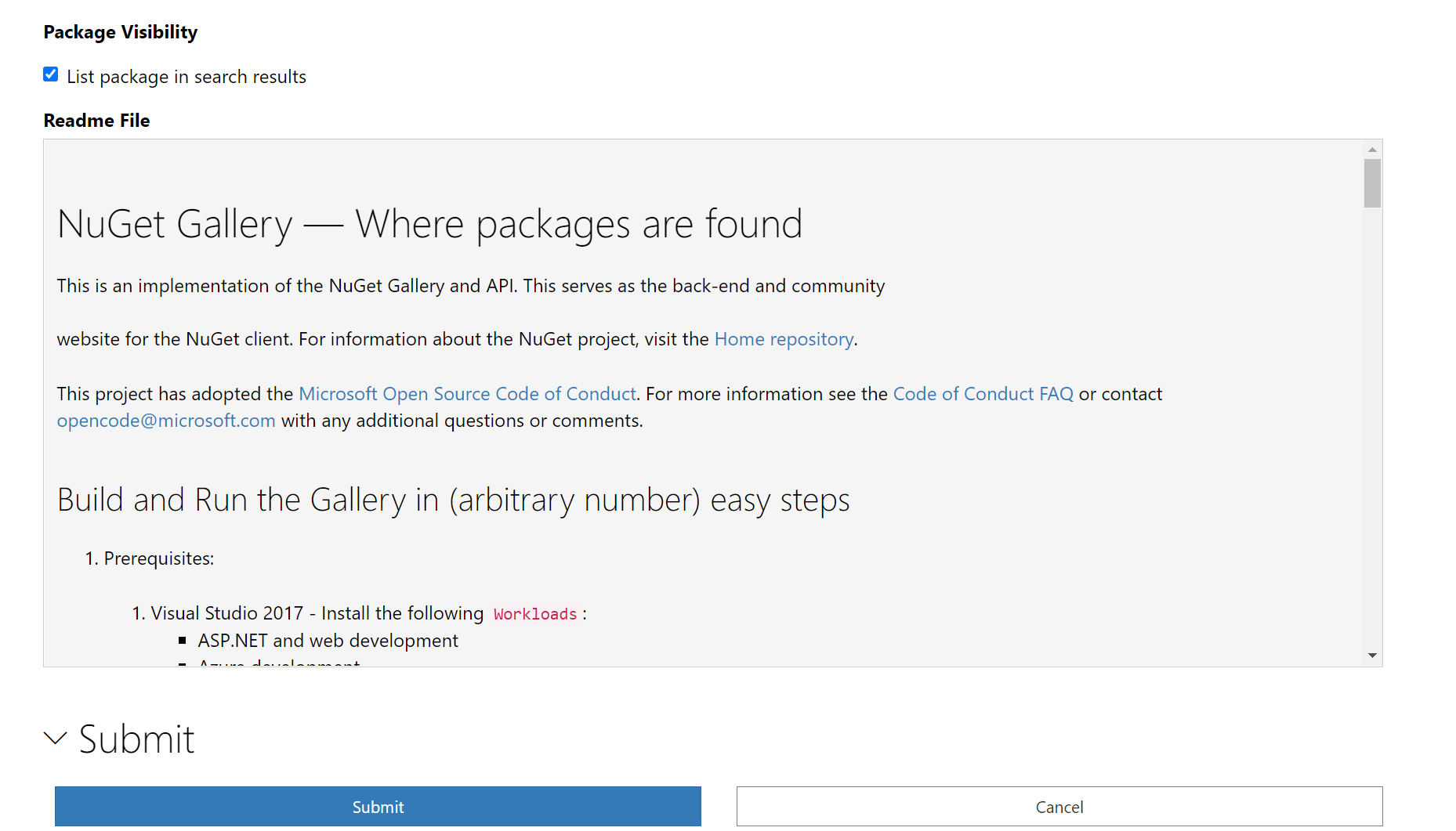Click the "Build and Run the Gallery" heading

(453, 500)
